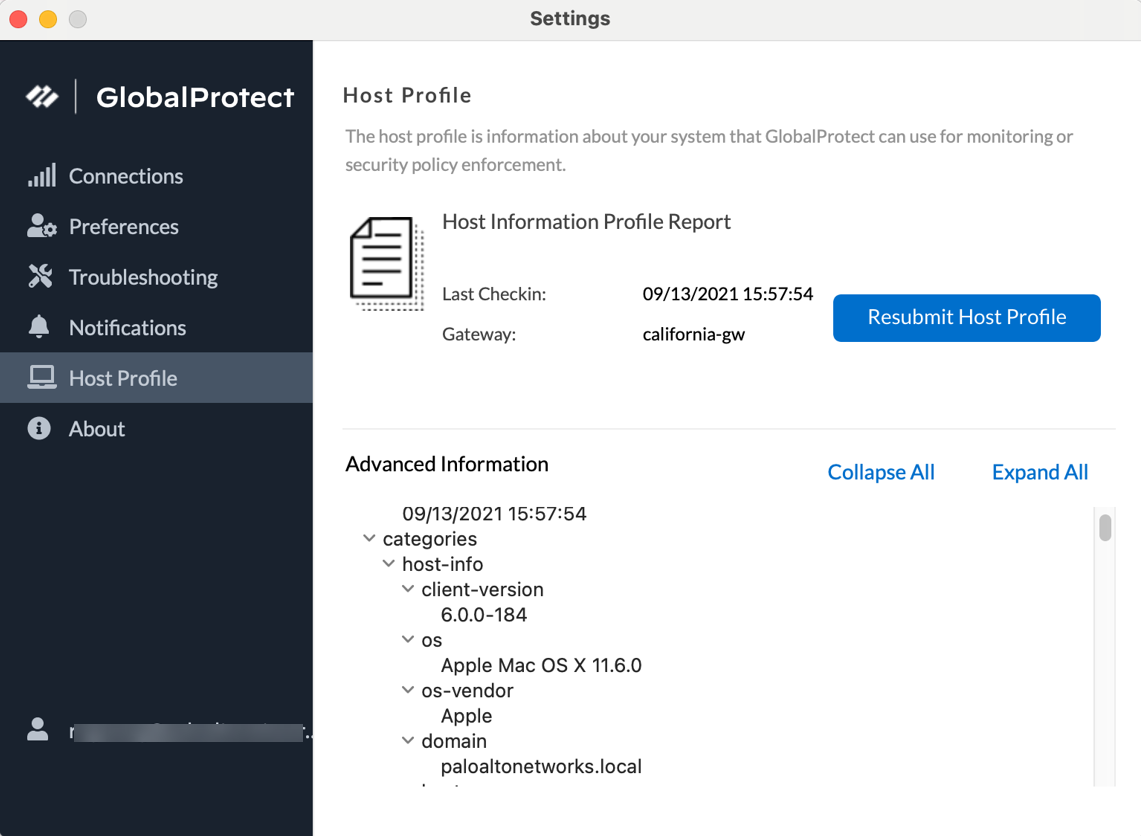Image resolution: width=1141 pixels, height=836 pixels.
Task: Click the GlobalProtect logo icon
Action: coord(42,97)
